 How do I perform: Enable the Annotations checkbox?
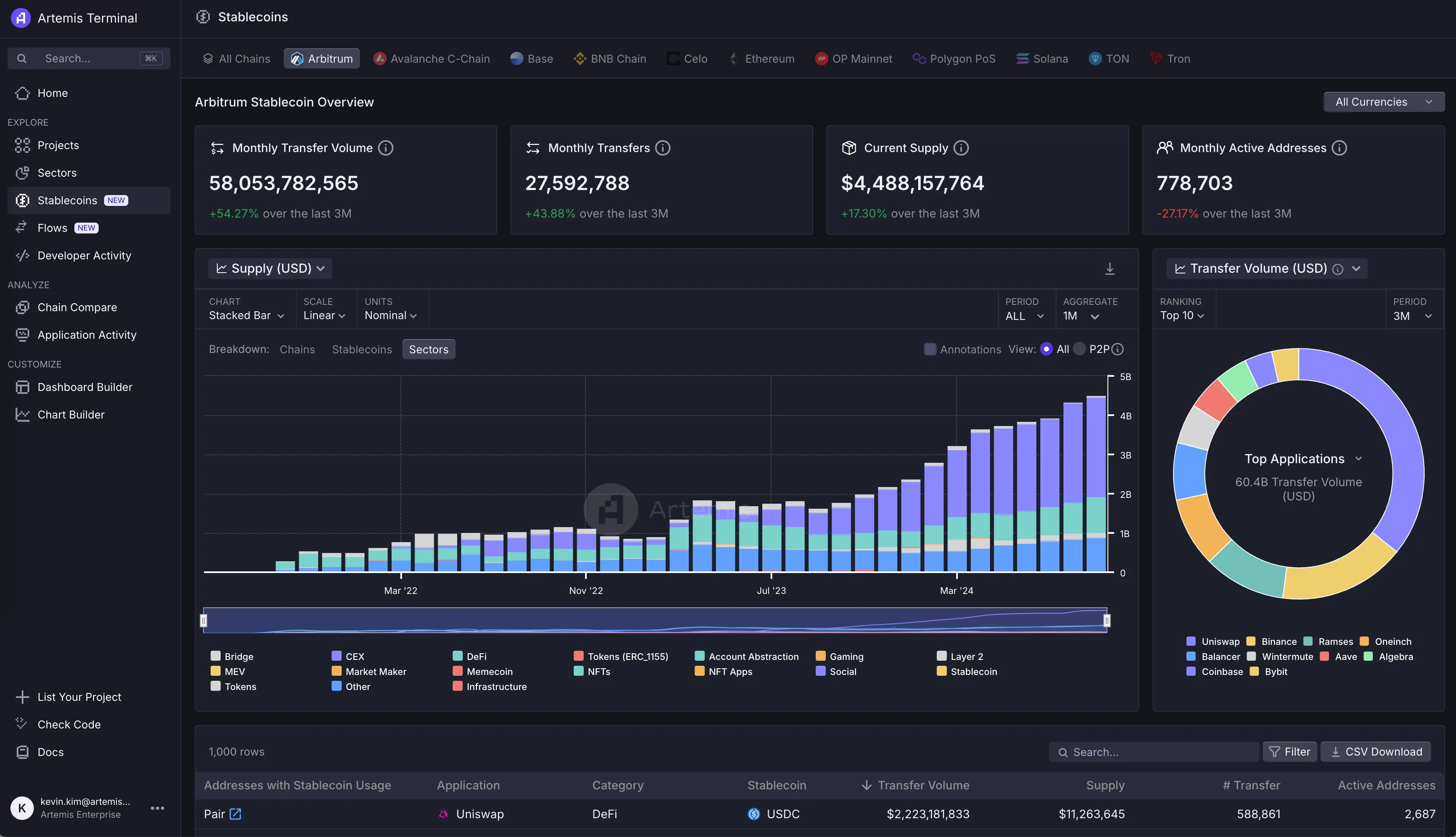(x=930, y=350)
